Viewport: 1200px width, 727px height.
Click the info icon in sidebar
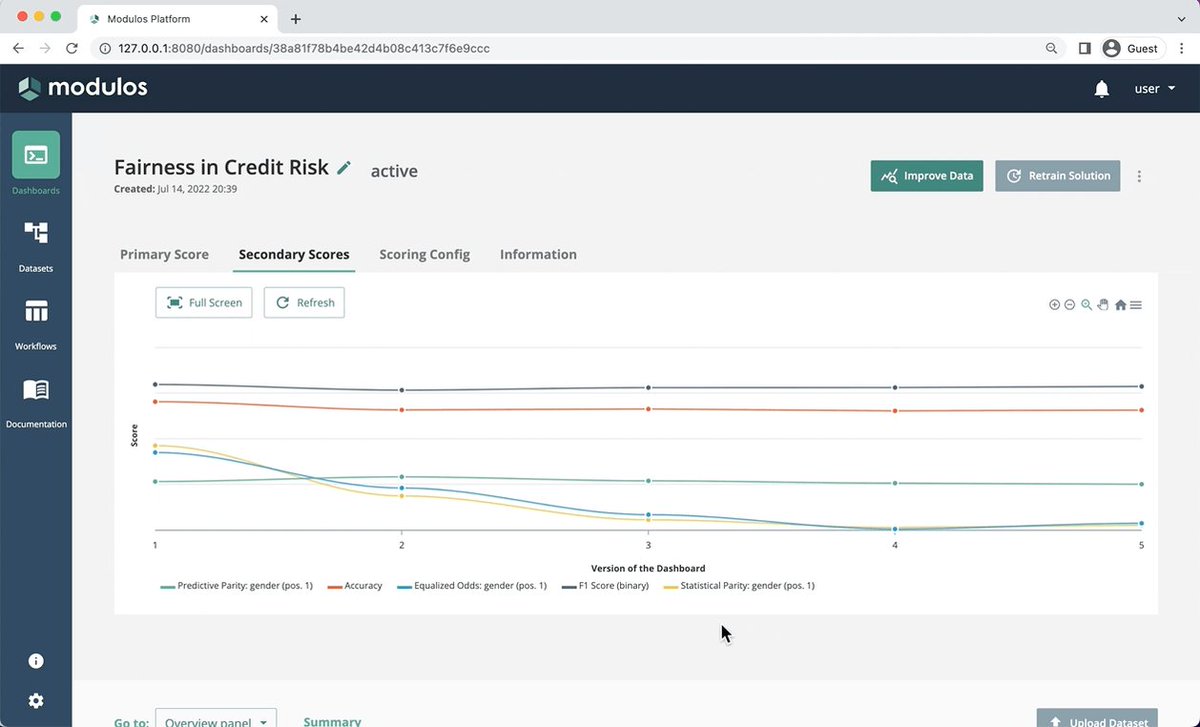tap(36, 661)
